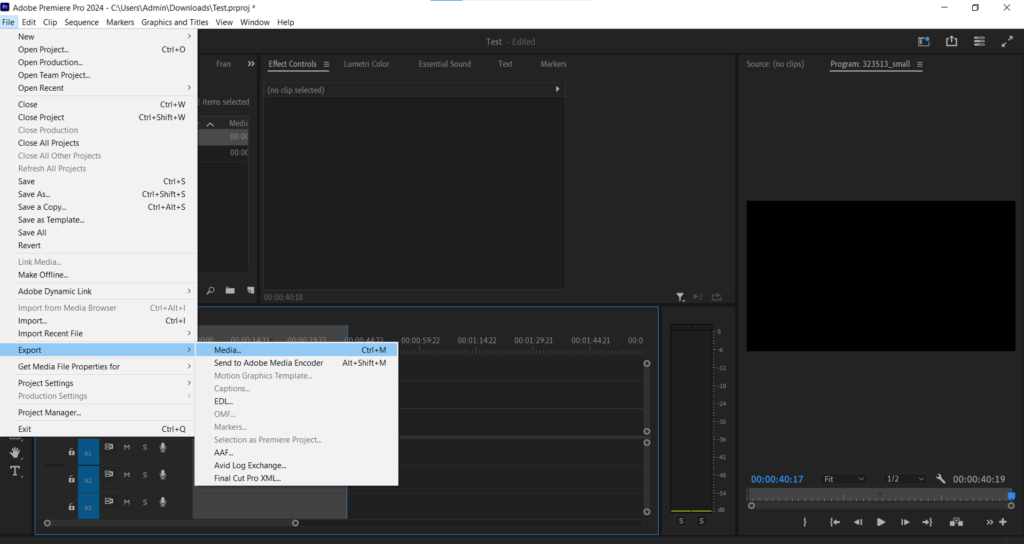Click the Program monitor playhead marker
Viewport: 1024px width, 544px height.
[1011, 496]
